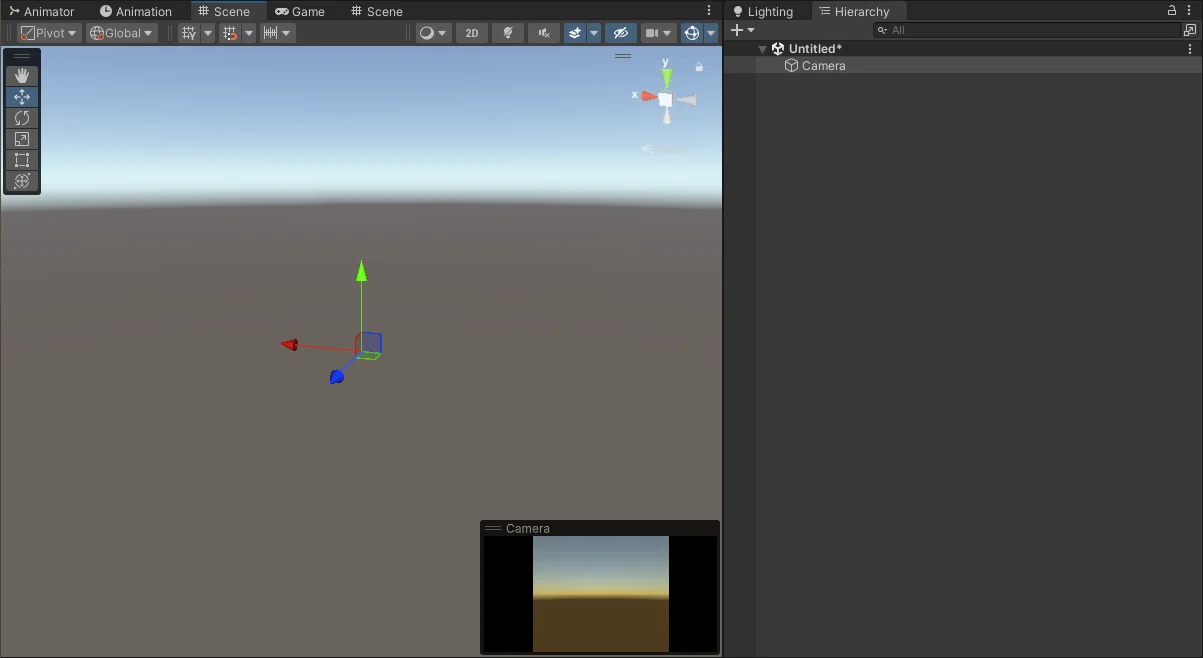Select the Untitled scene row
Viewport: 1203px width, 658px height.
point(963,48)
